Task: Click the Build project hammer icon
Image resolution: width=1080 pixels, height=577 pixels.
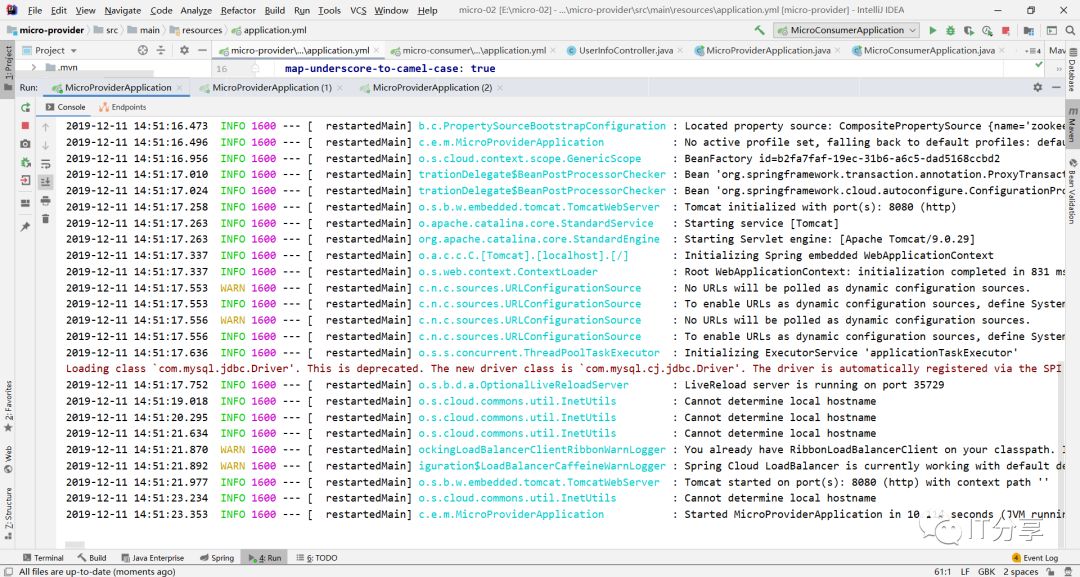Action: pyautogui.click(x=760, y=30)
